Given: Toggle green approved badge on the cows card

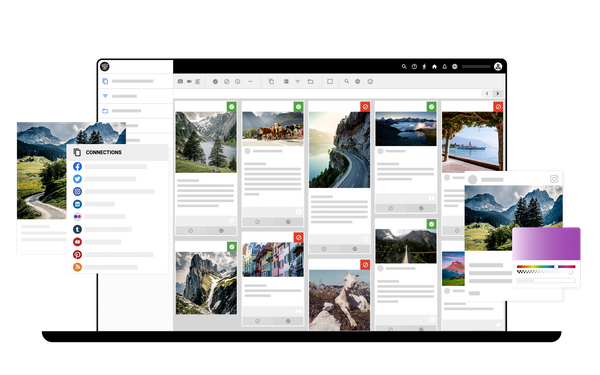Looking at the screenshot, I should coord(298,107).
